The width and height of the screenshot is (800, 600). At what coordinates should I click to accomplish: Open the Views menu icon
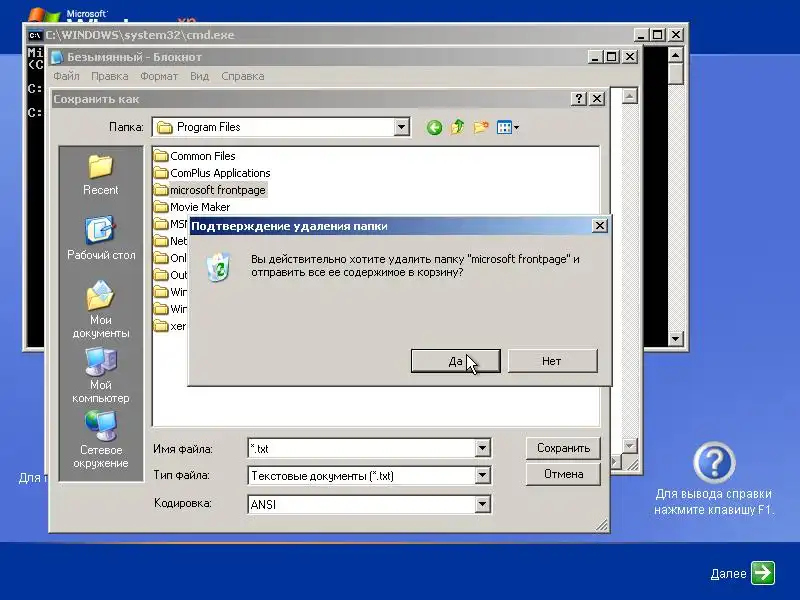click(508, 127)
